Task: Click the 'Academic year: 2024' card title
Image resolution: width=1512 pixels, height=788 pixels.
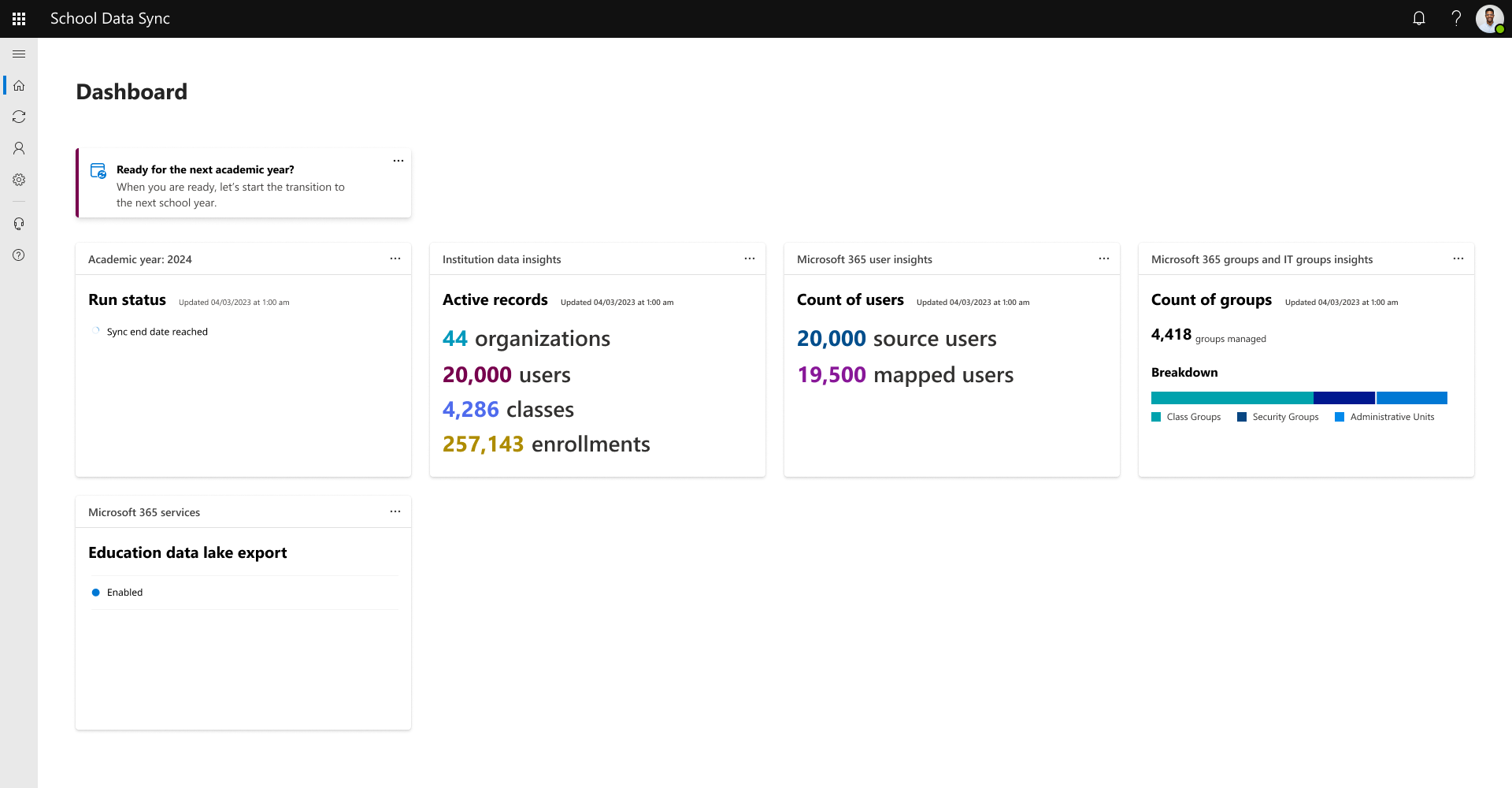Action: coord(140,259)
